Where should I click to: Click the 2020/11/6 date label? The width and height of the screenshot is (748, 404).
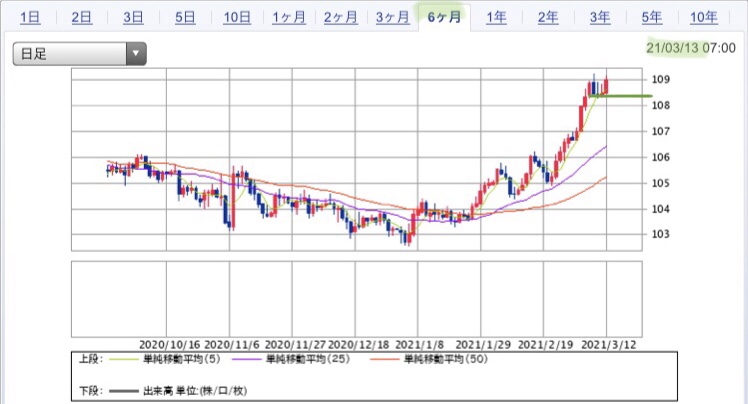232,344
